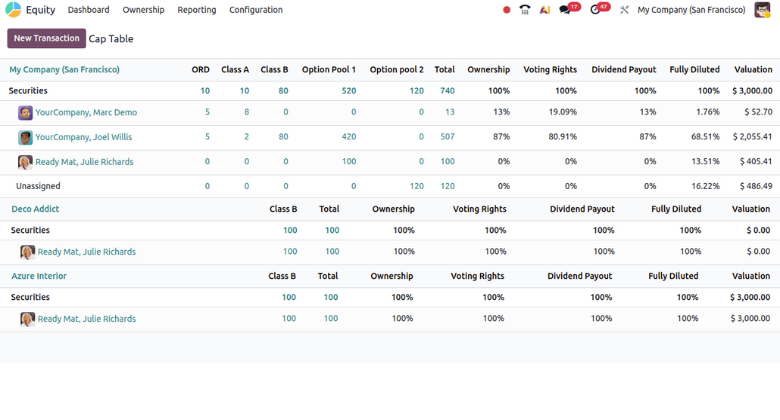Open the developer tools wrench icon

tap(625, 10)
